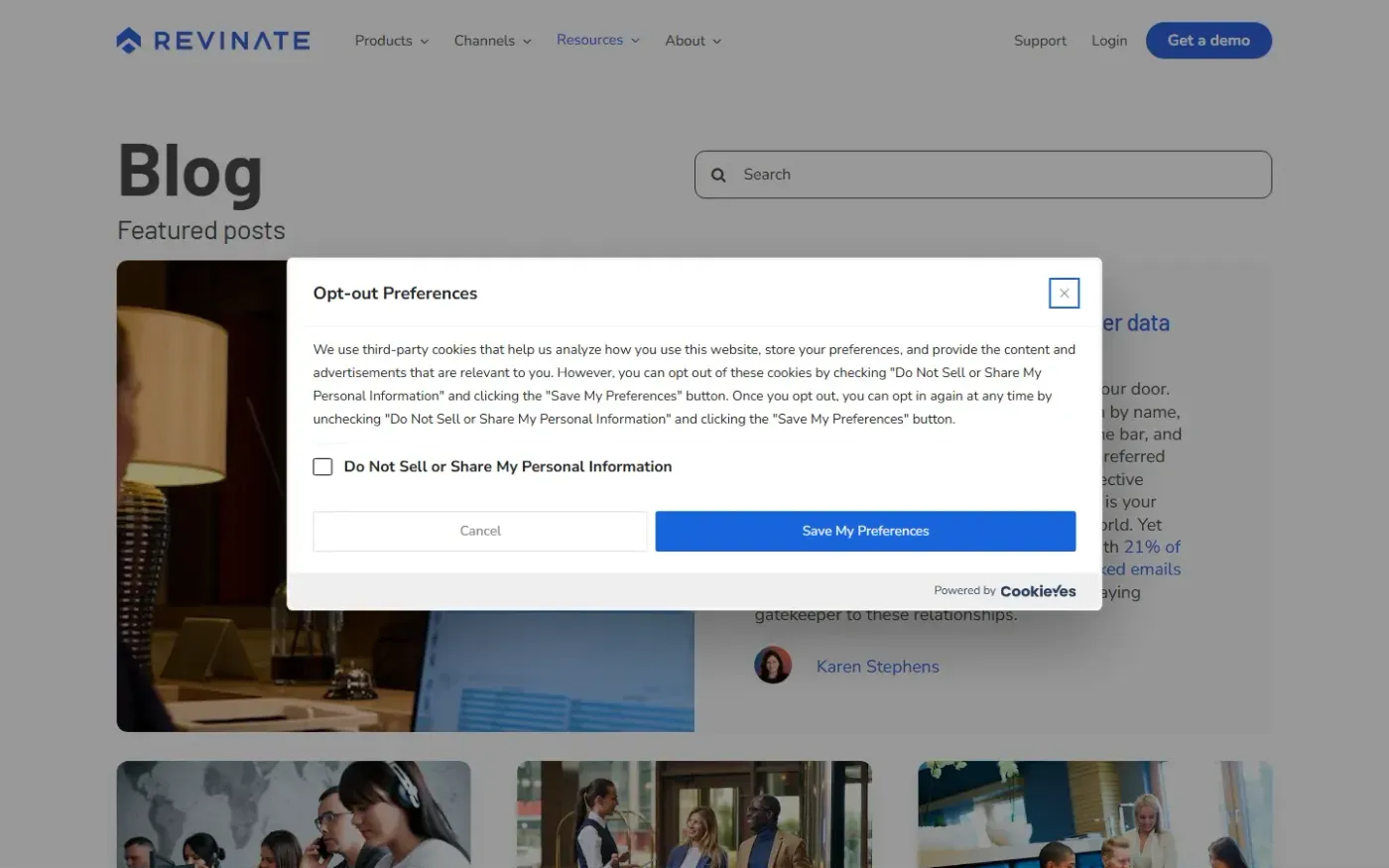
Task: Click the Opt-out Preferences title
Action: coord(395,293)
